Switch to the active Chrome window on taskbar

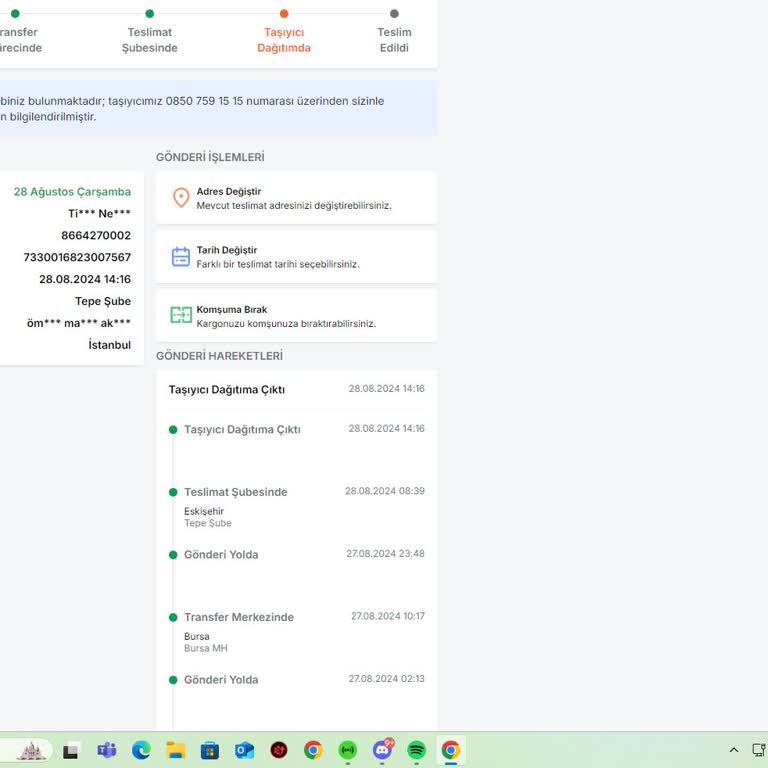tap(451, 750)
